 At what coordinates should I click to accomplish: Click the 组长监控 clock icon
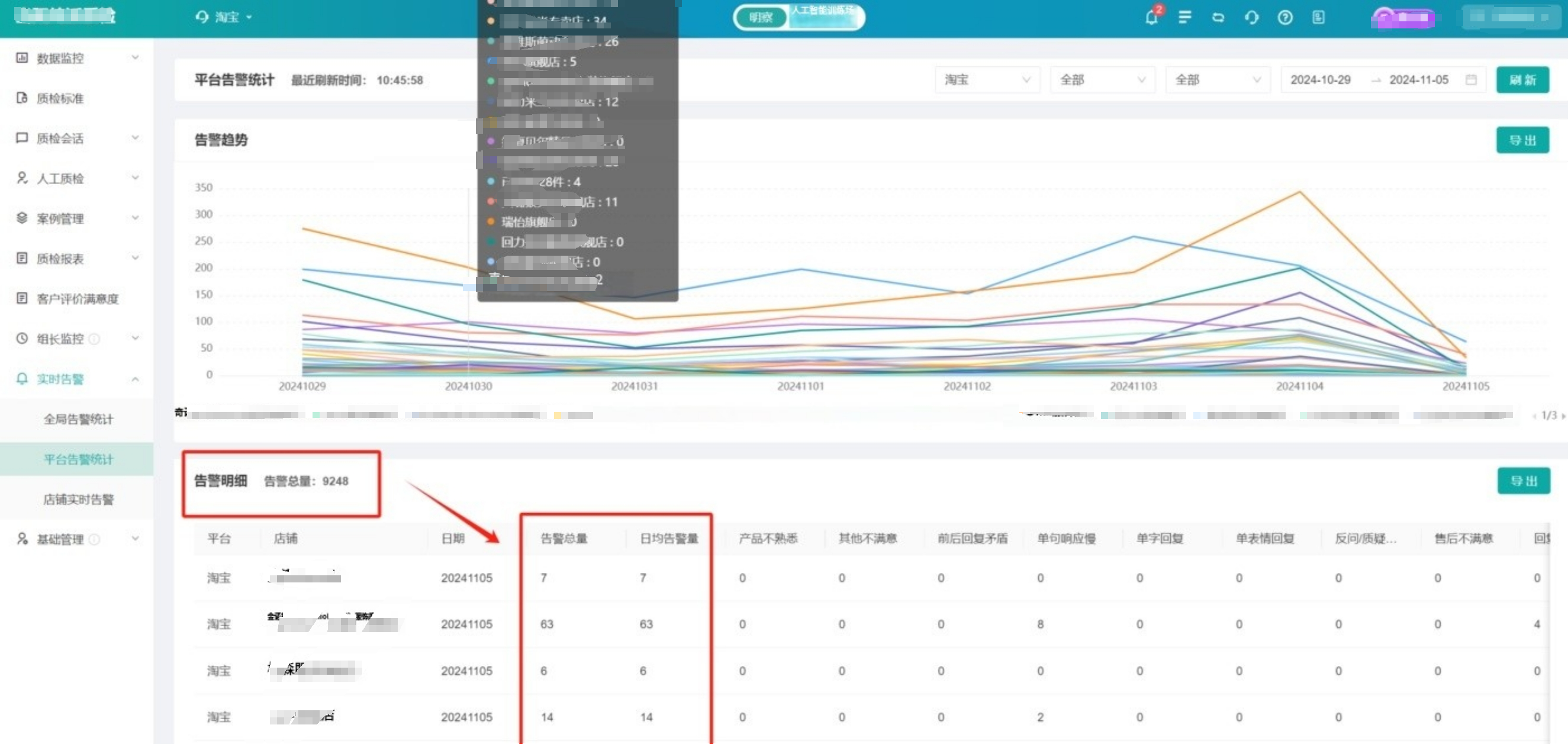tap(22, 339)
